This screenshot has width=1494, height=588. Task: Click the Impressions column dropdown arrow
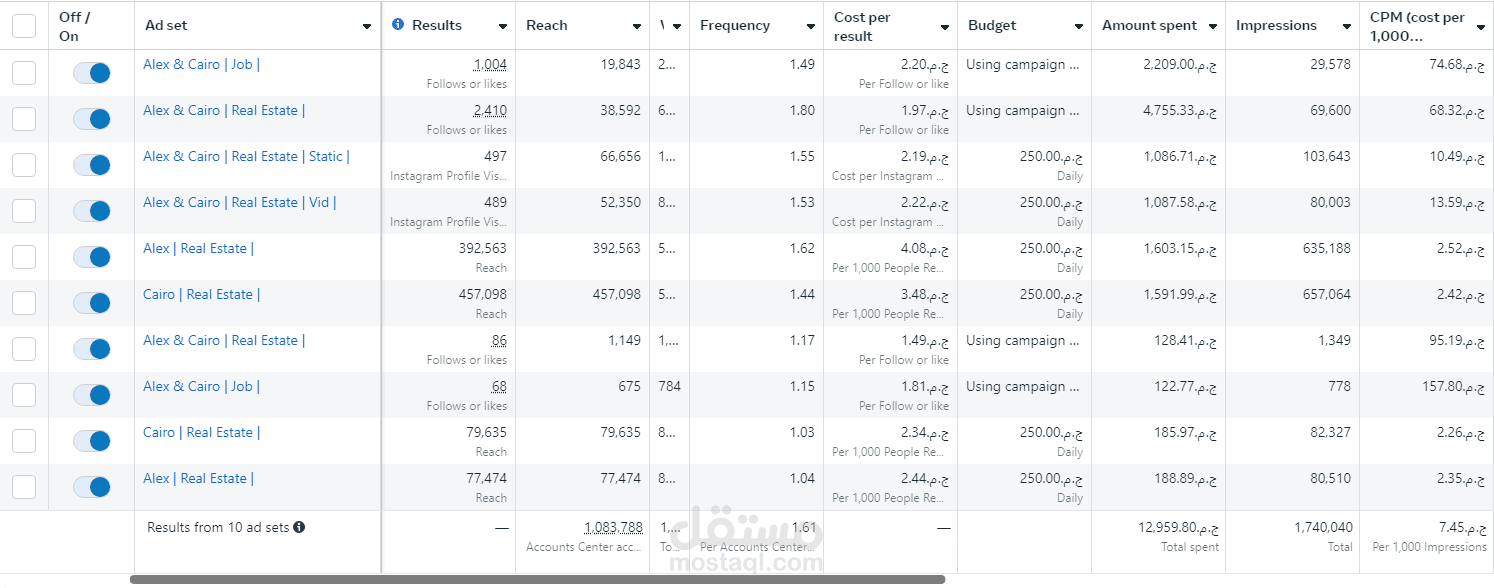click(1347, 26)
